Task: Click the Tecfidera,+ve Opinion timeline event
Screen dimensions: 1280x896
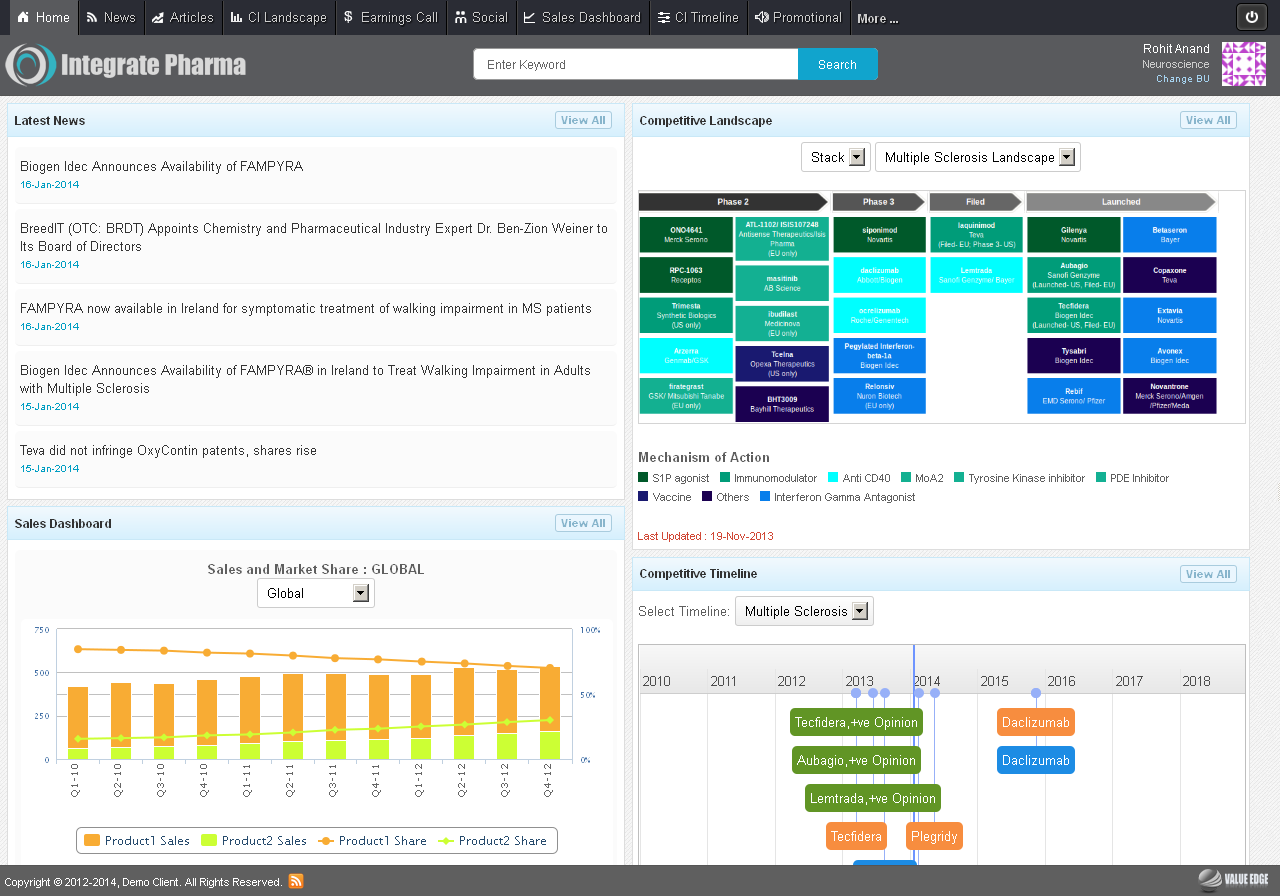Action: (x=856, y=722)
